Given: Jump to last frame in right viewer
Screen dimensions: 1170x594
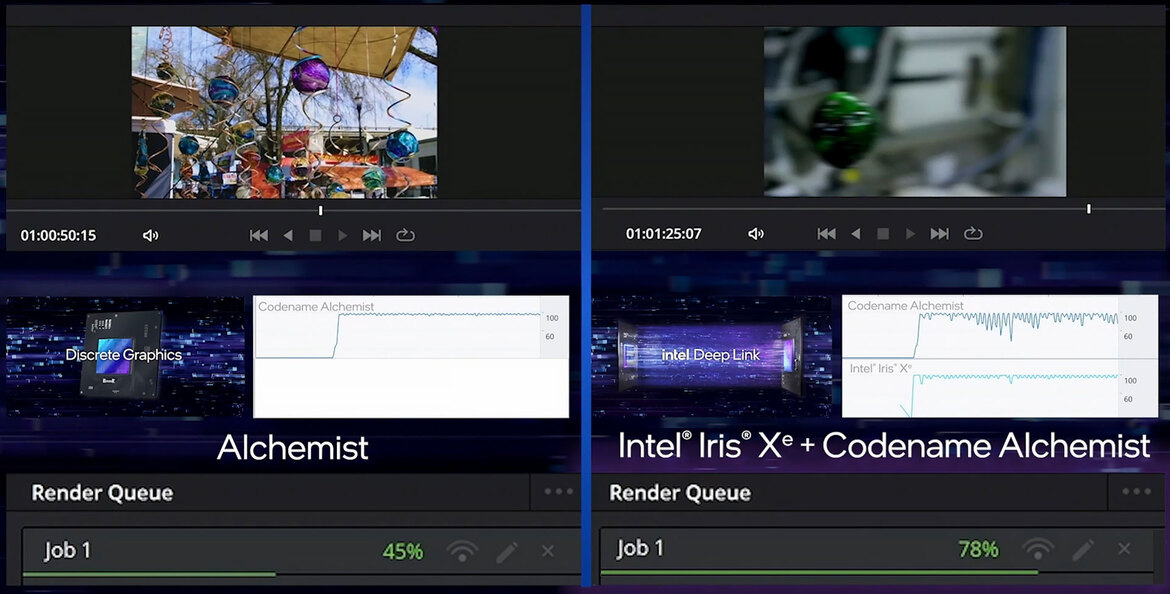Looking at the screenshot, I should point(939,234).
